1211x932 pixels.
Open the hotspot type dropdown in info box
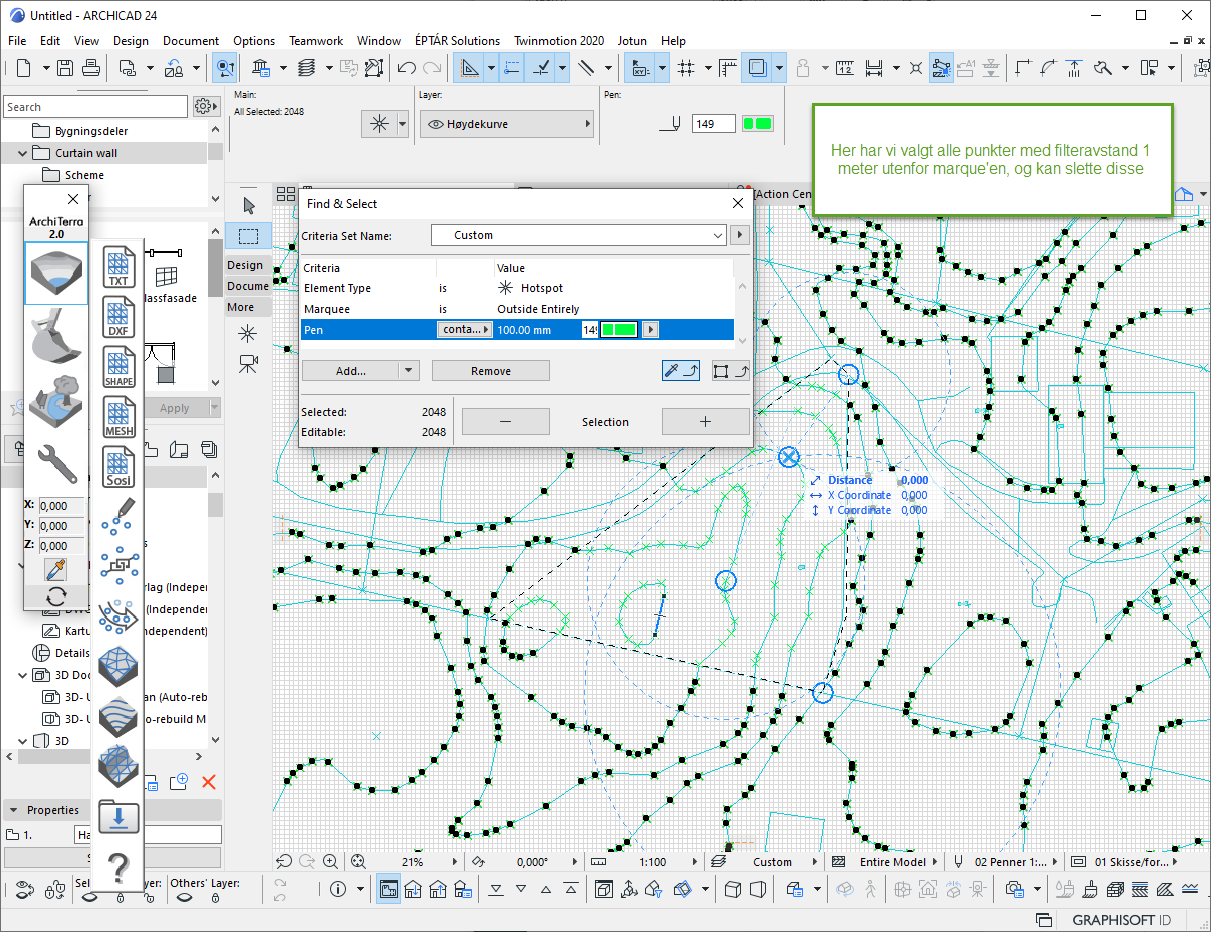coord(403,124)
